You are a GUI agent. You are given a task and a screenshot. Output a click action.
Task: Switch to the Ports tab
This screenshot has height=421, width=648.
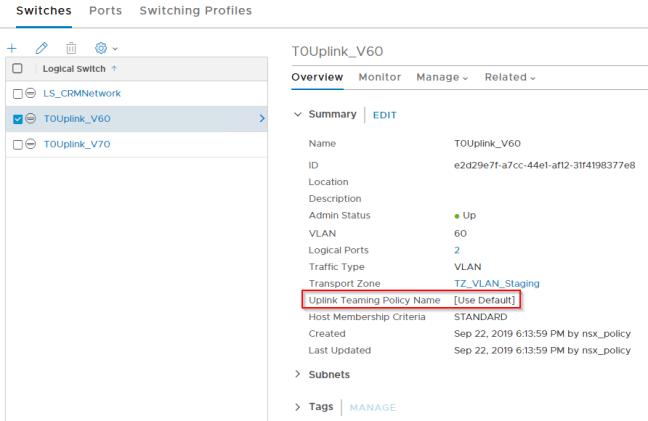click(x=105, y=11)
